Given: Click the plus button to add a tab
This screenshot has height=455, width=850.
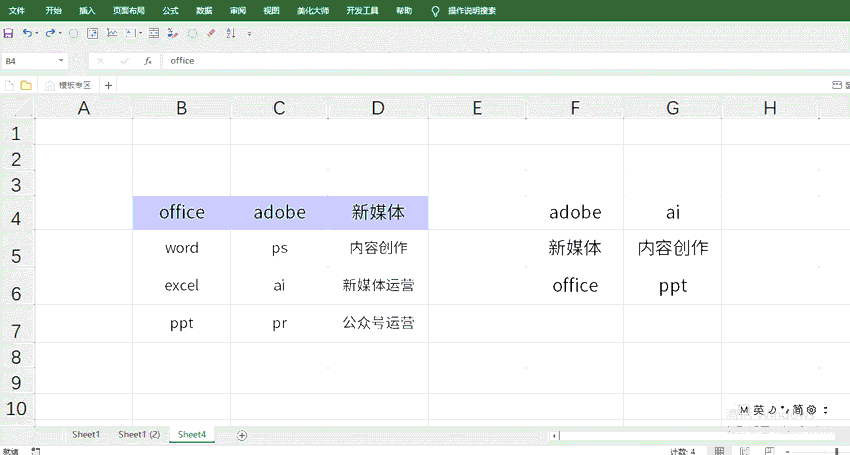Looking at the screenshot, I should point(108,85).
